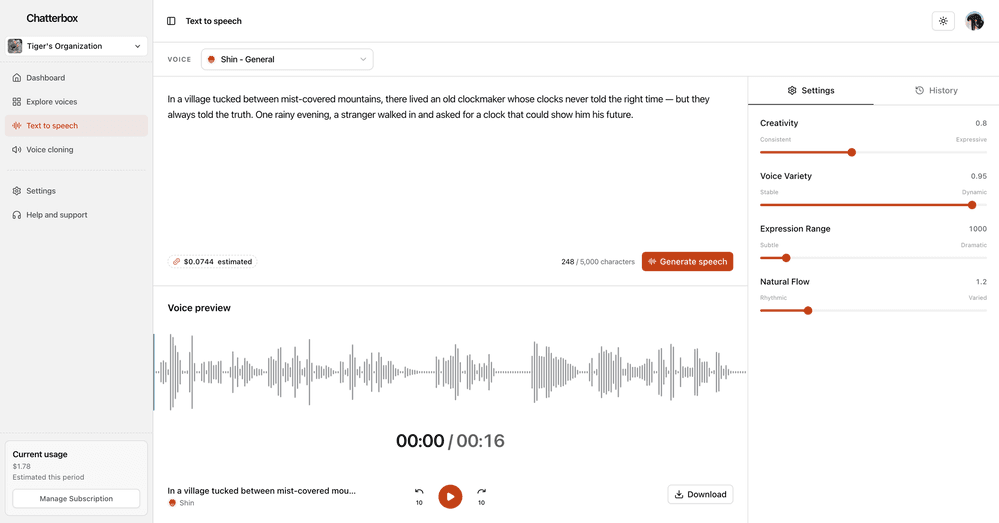The width and height of the screenshot is (999, 523).
Task: Click the Creativity slider handle
Action: (x=852, y=152)
